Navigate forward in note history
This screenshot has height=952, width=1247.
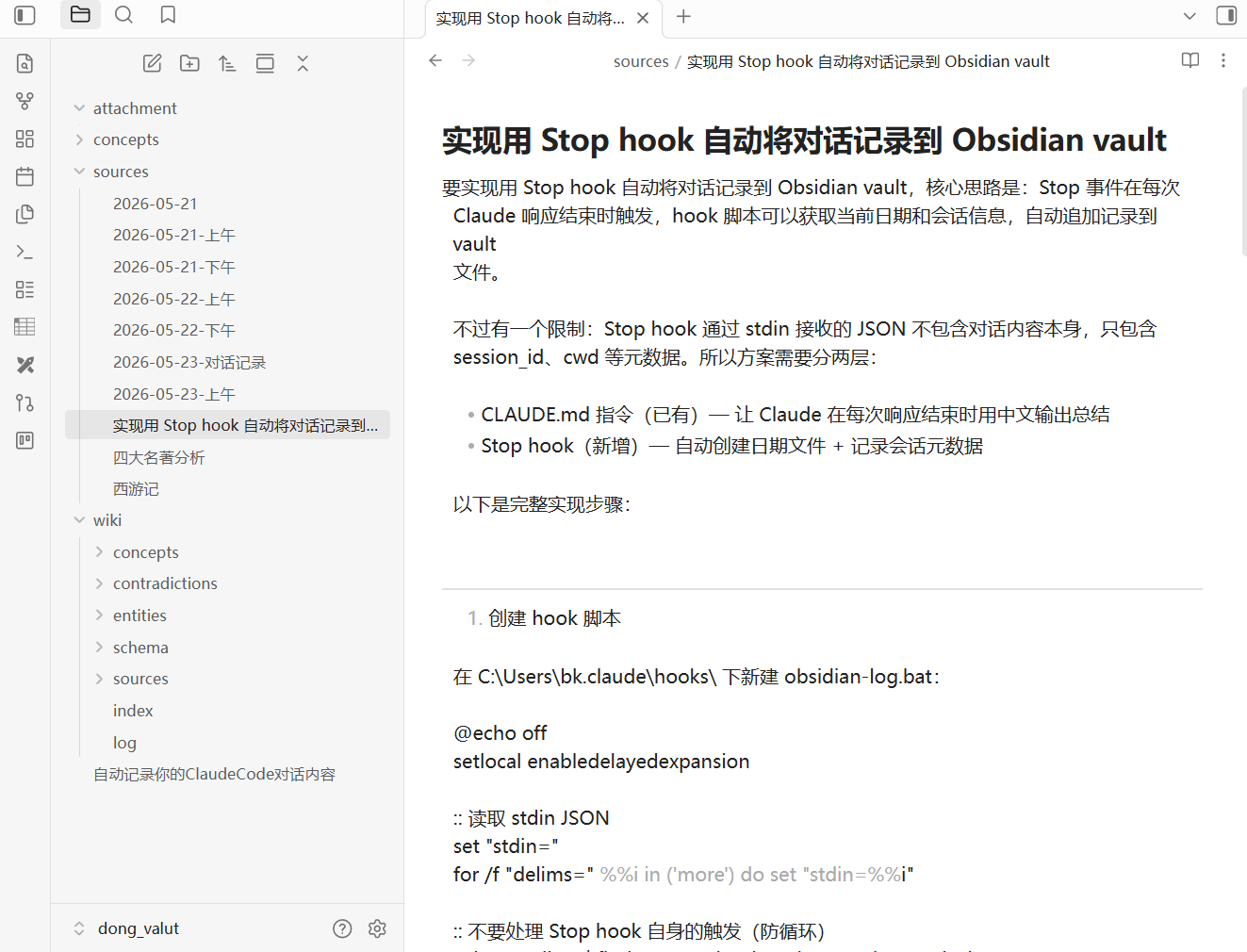pyautogui.click(x=468, y=60)
